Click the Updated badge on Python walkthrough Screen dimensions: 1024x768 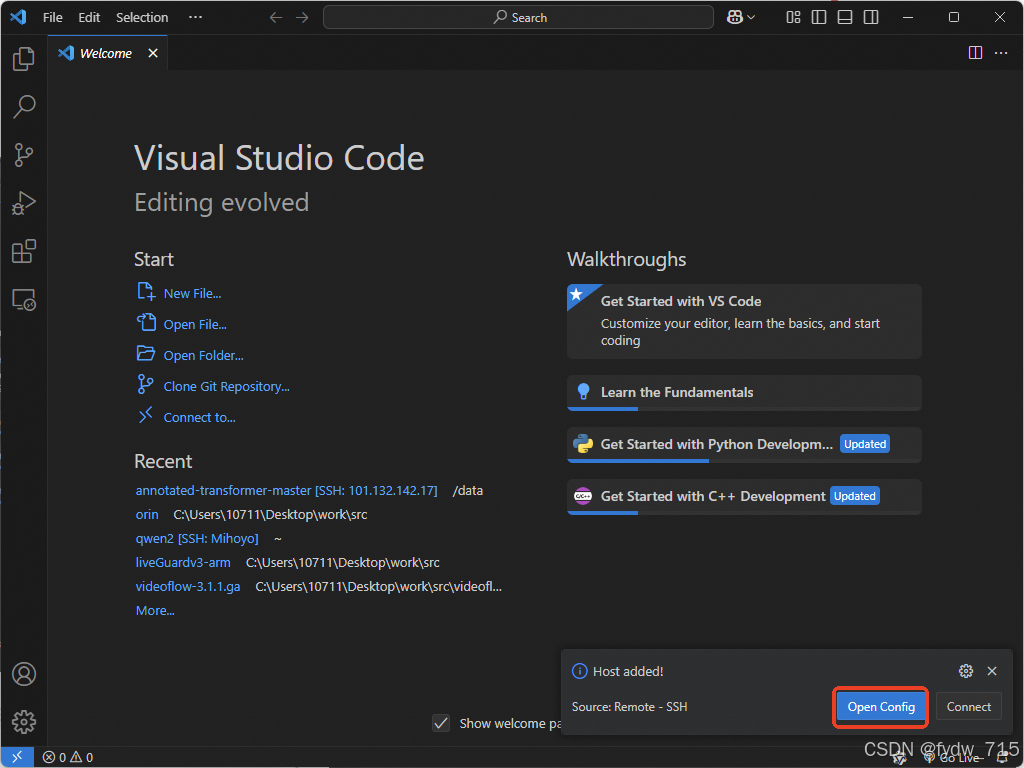coord(865,444)
